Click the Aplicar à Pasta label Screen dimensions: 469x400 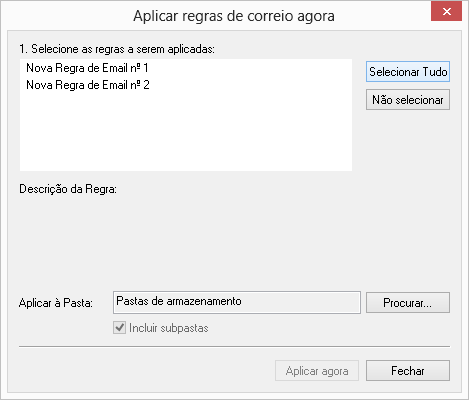point(56,303)
